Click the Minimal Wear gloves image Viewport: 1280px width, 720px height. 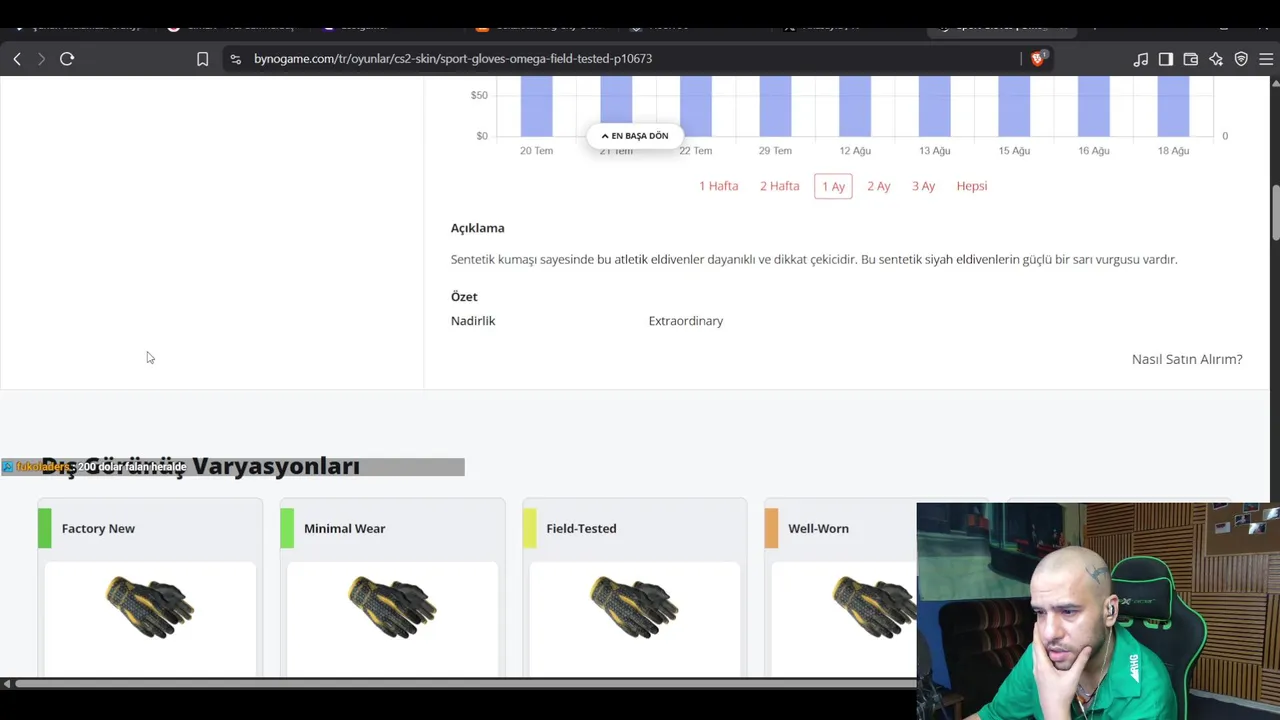pyautogui.click(x=392, y=607)
